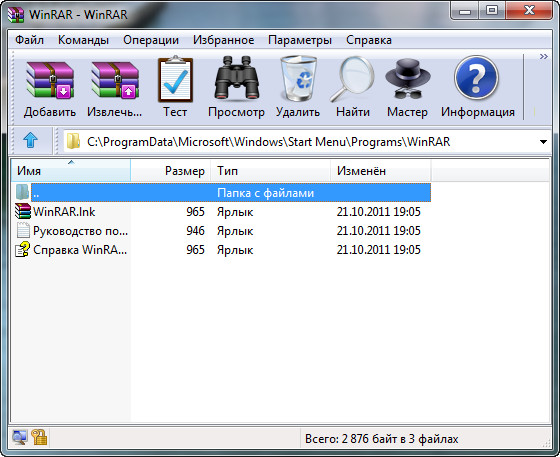
Task: Open the Операции menu
Action: point(151,40)
